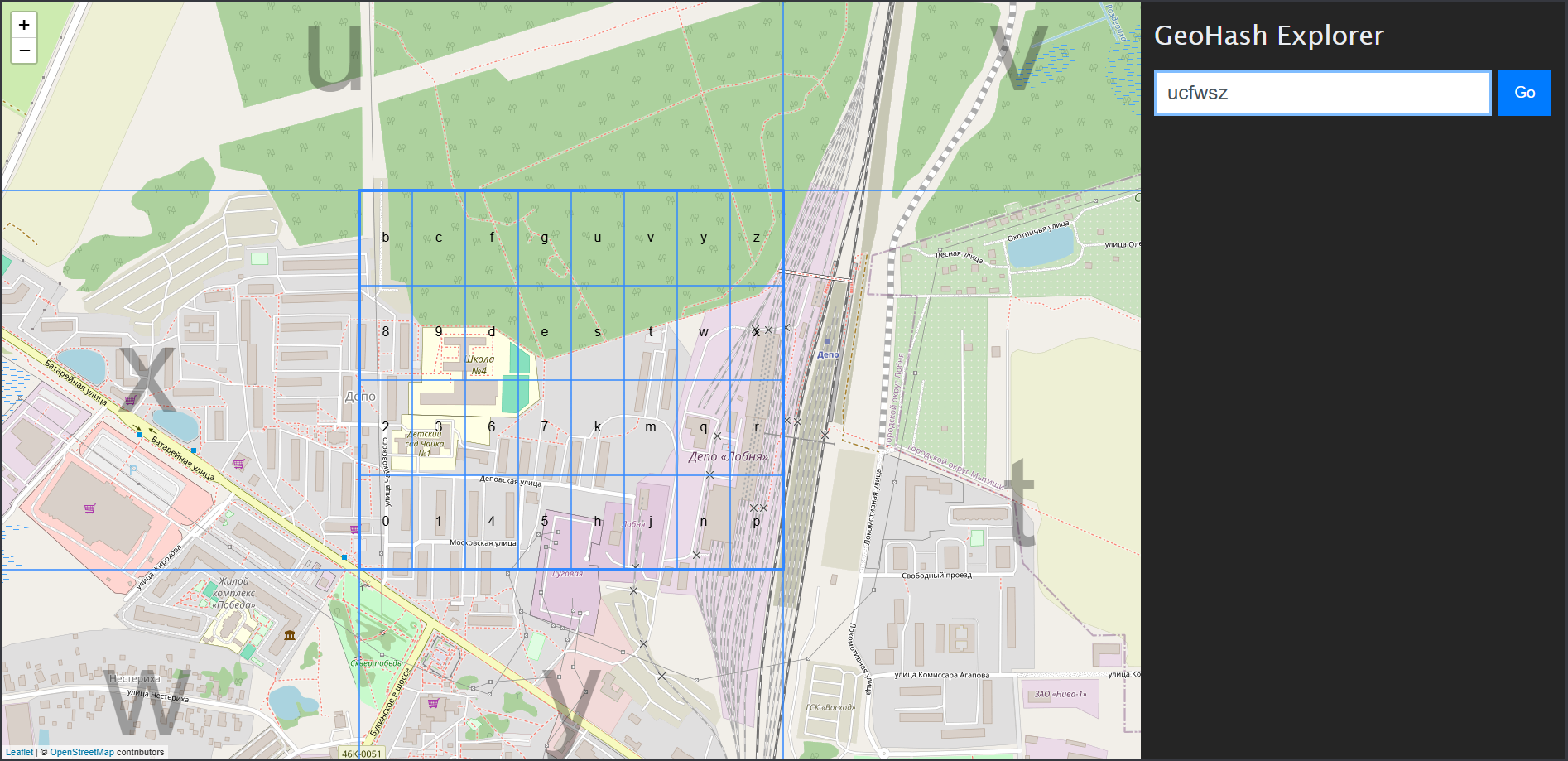Focus the geohash input containing ucfwsz
Image resolution: width=1568 pixels, height=761 pixels.
1322,93
